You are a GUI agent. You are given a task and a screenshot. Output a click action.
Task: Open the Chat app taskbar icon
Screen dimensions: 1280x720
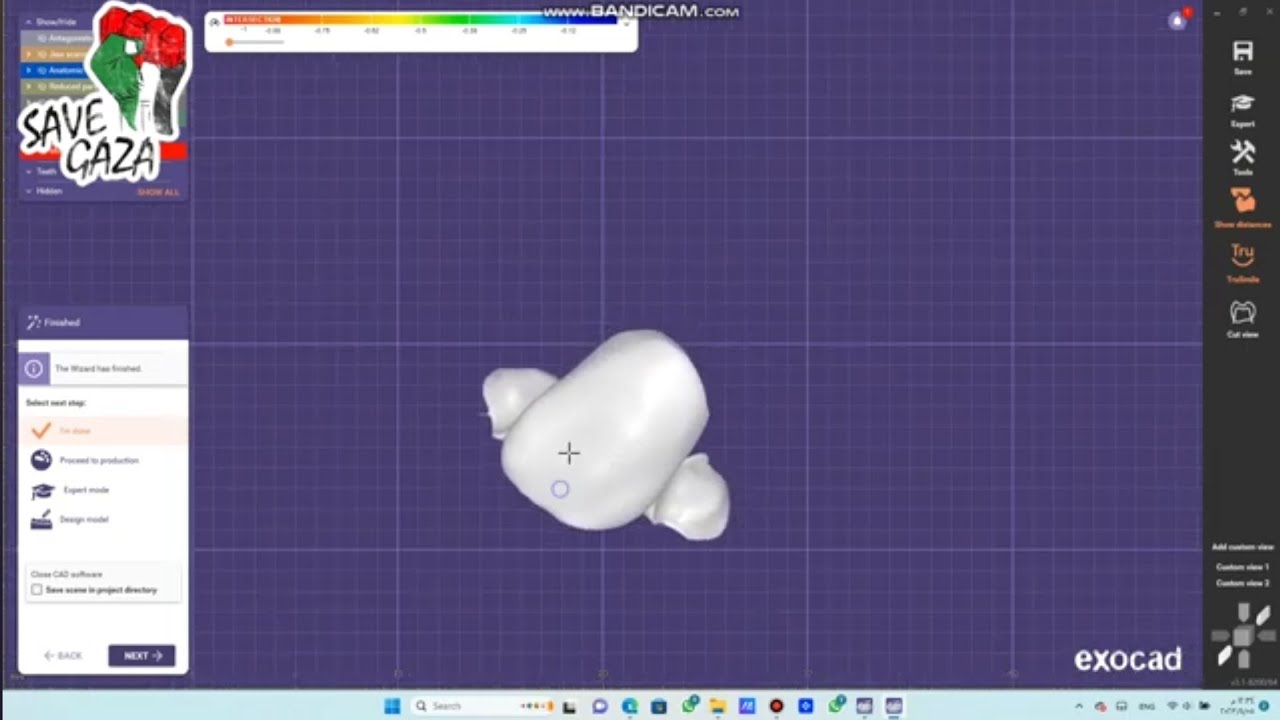pyautogui.click(x=599, y=706)
